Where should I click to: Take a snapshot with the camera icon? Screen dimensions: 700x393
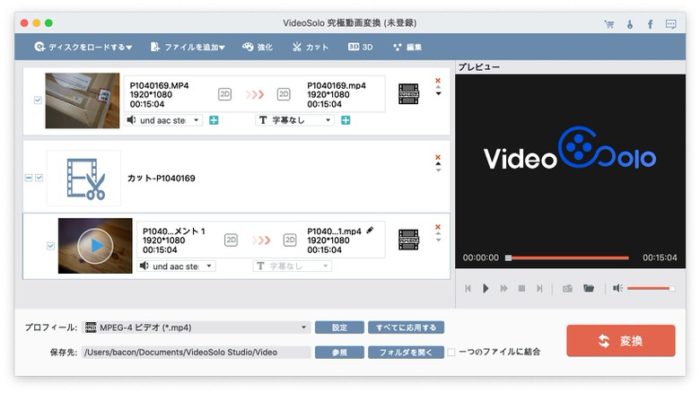(567, 288)
